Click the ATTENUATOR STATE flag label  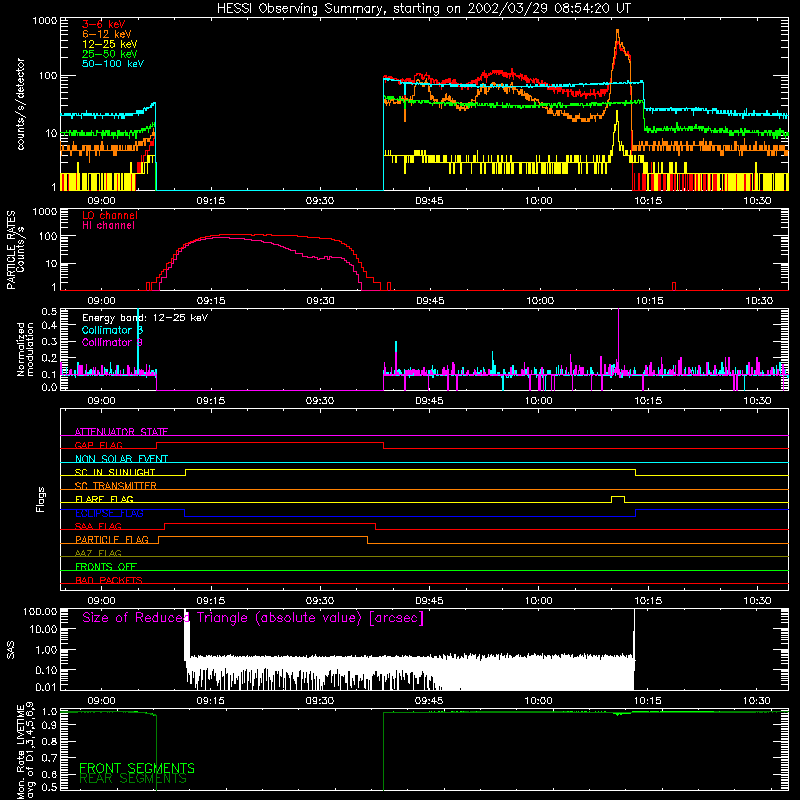point(121,432)
